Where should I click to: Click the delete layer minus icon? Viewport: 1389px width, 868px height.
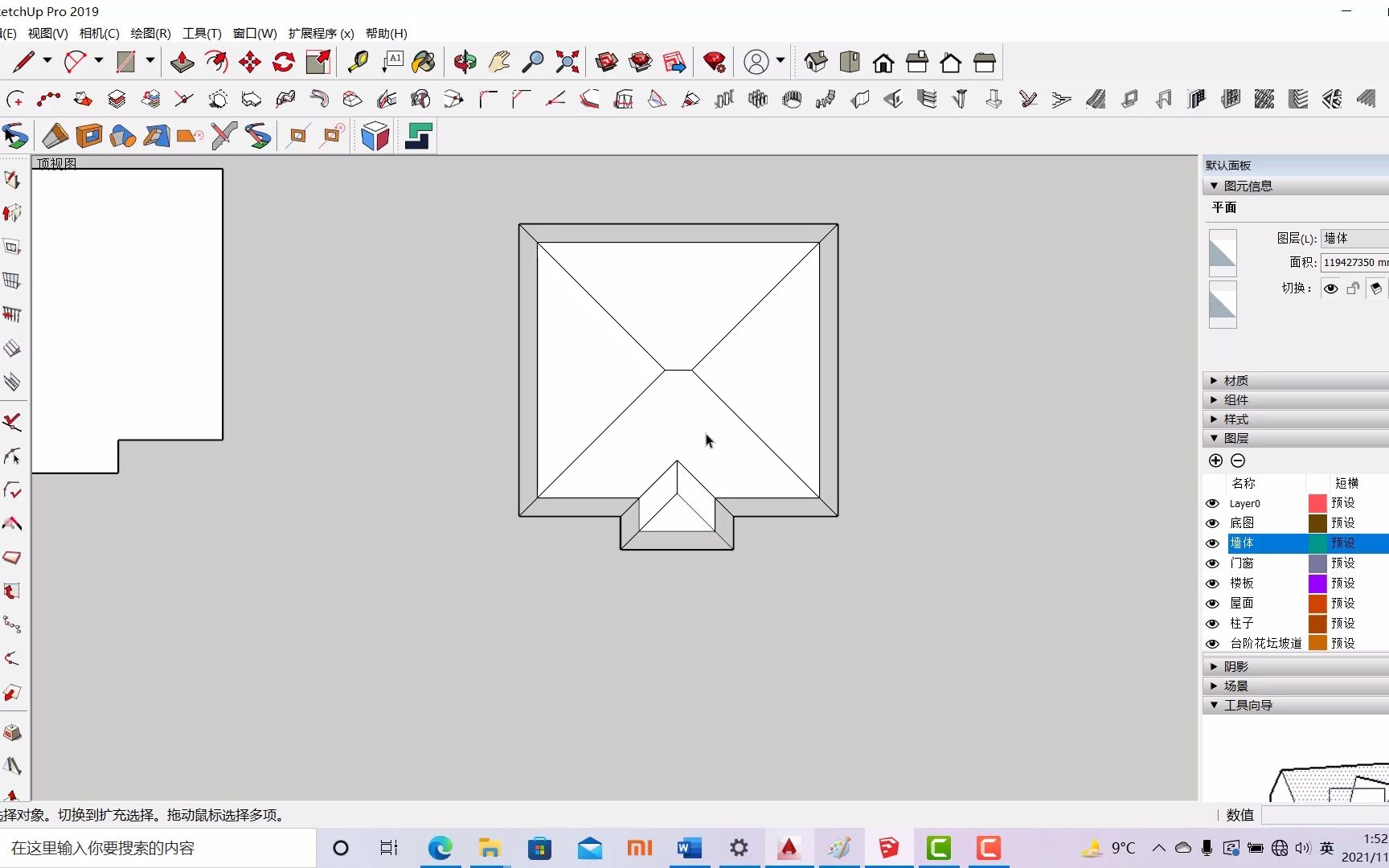(x=1238, y=461)
